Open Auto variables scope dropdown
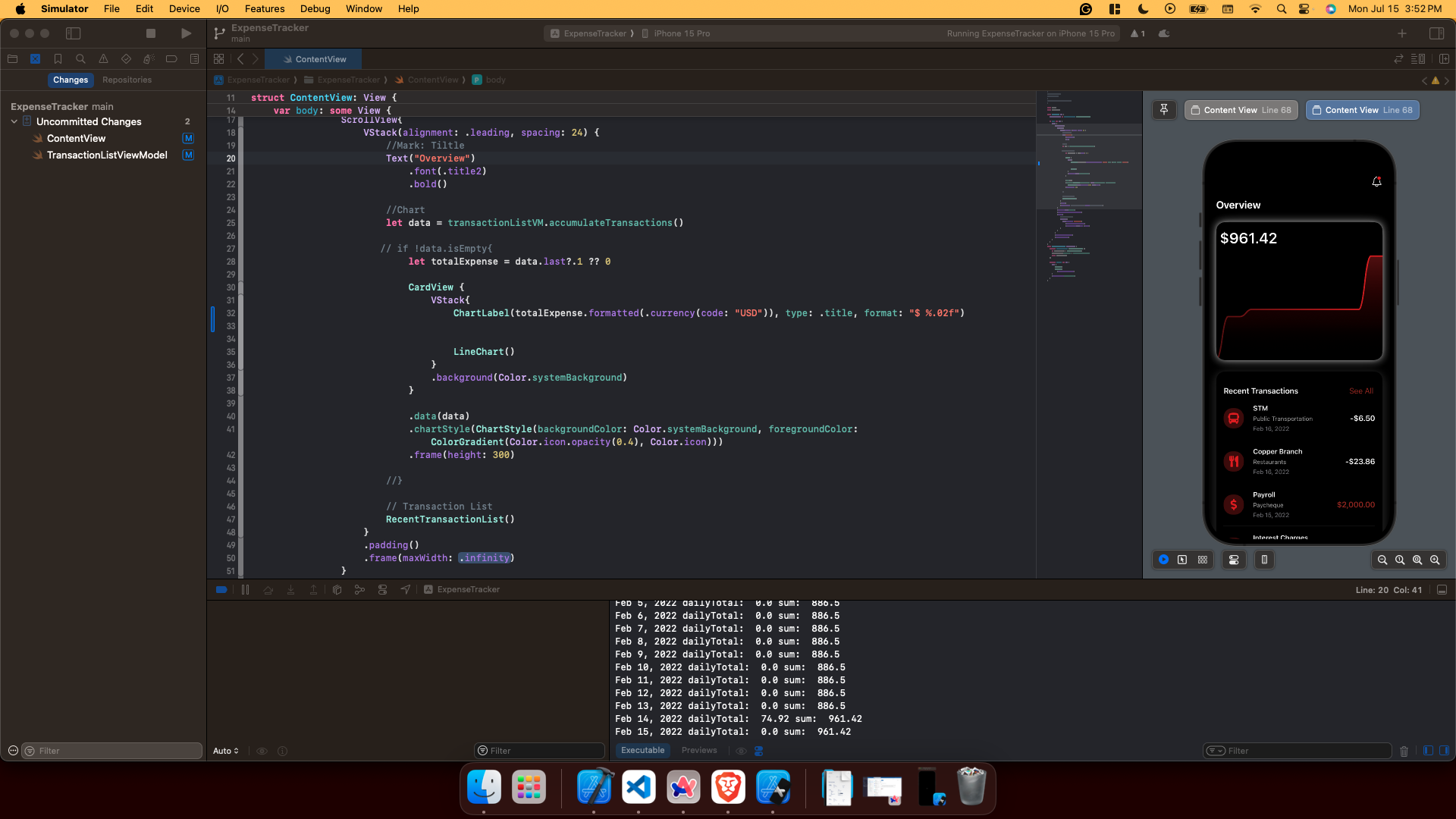 click(225, 751)
